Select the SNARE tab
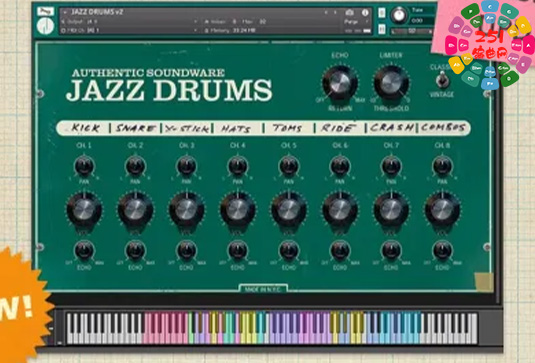Screen dimensions: 535x363 coord(136,128)
